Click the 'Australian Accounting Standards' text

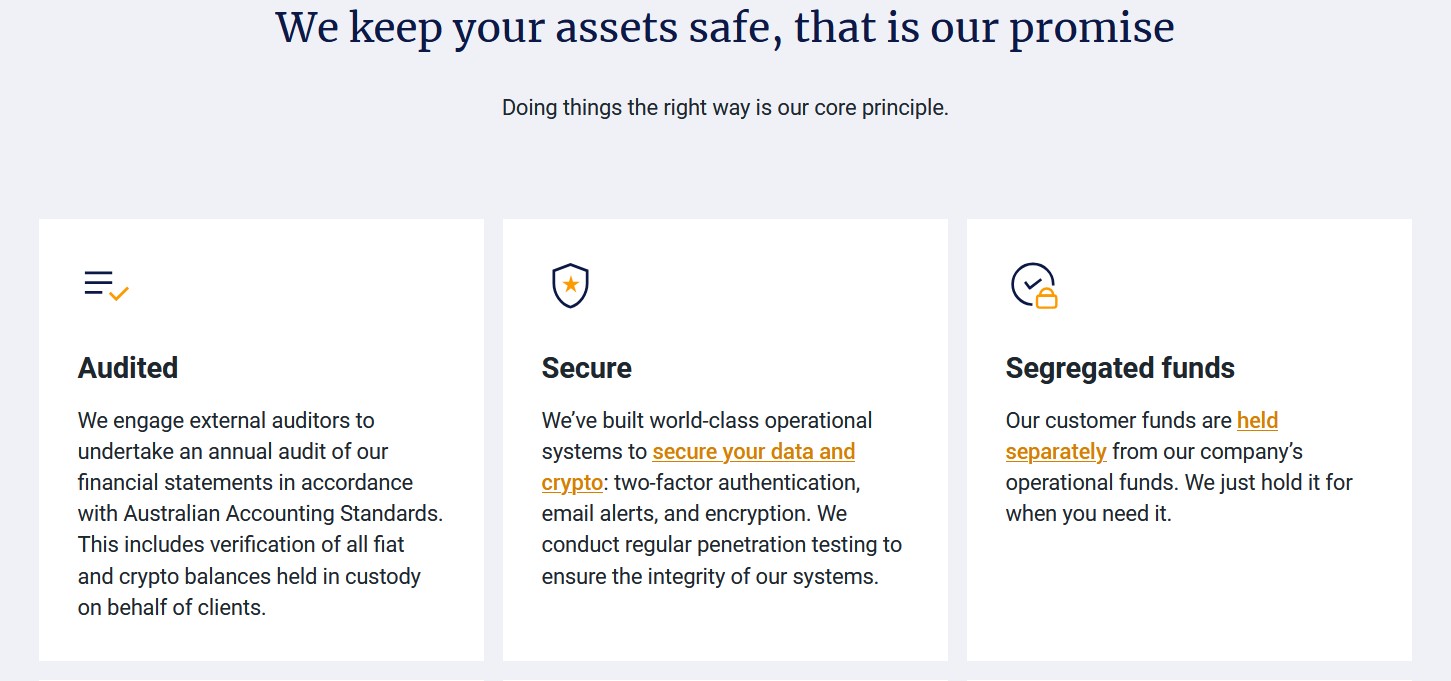point(282,514)
